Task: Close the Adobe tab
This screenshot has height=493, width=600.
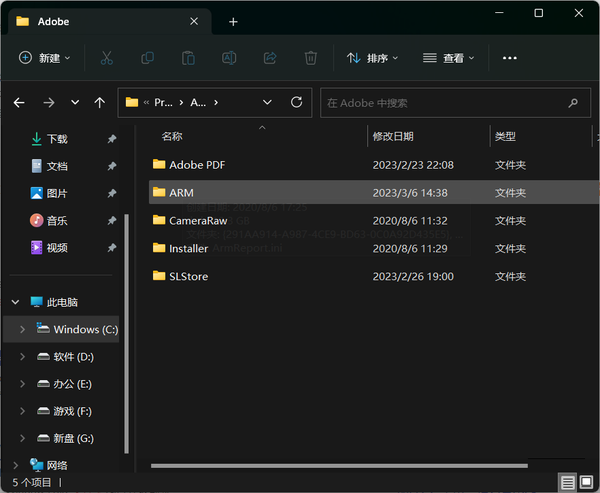Action: [194, 21]
